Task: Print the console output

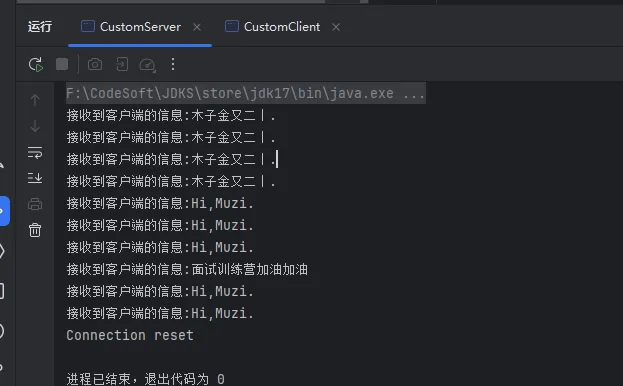Action: pos(35,204)
